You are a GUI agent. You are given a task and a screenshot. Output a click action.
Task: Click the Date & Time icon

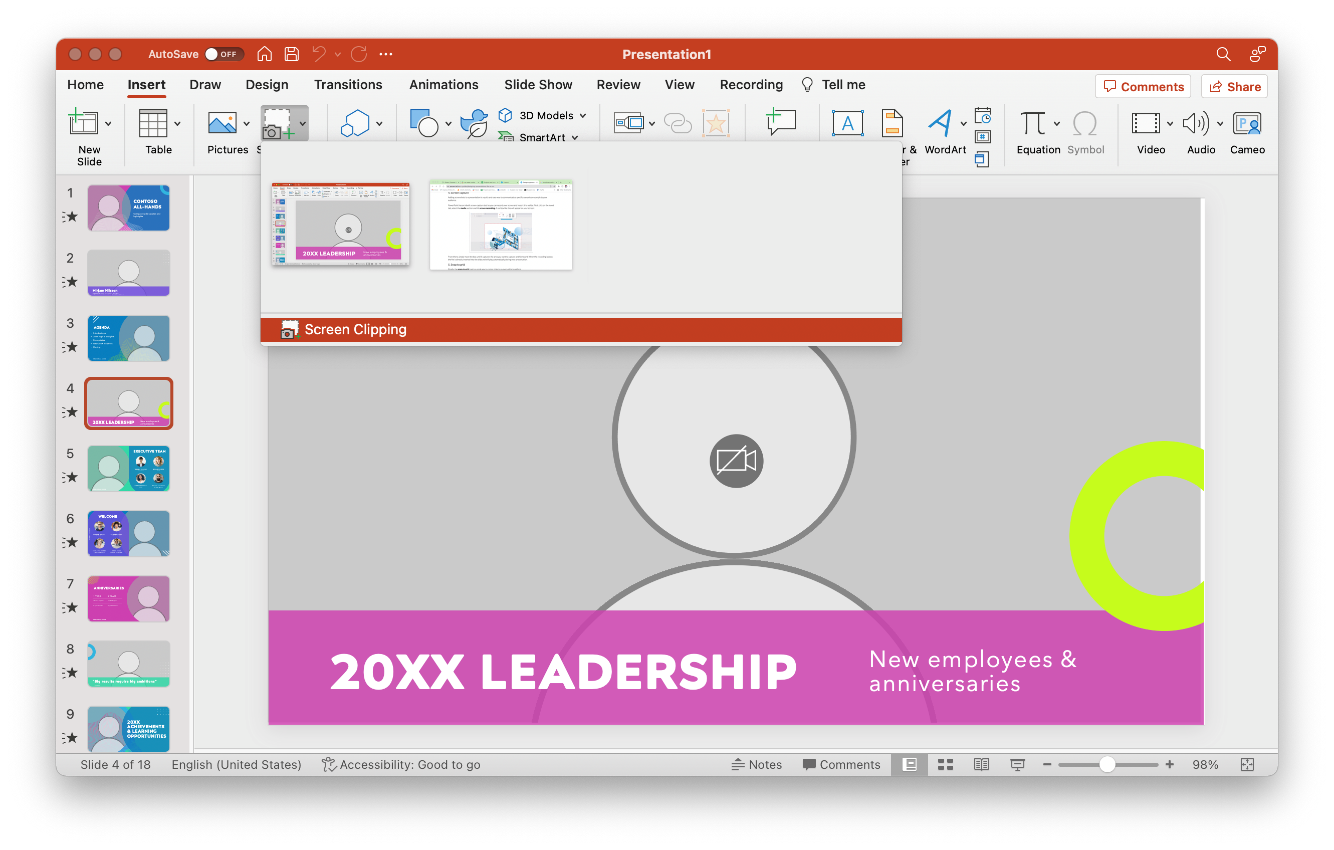point(983,115)
